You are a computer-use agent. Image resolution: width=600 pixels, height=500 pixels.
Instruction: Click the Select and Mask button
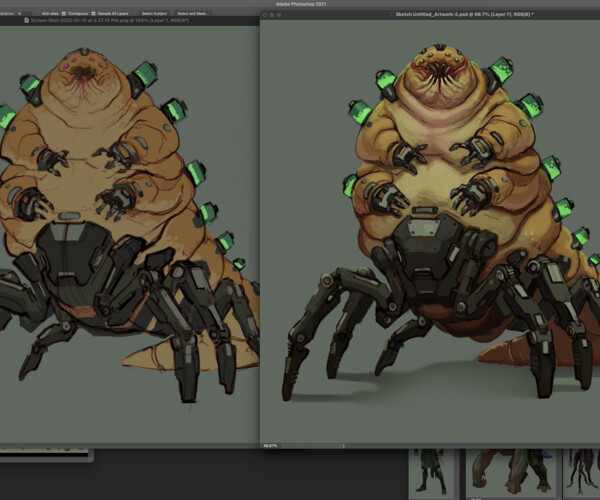pos(192,13)
